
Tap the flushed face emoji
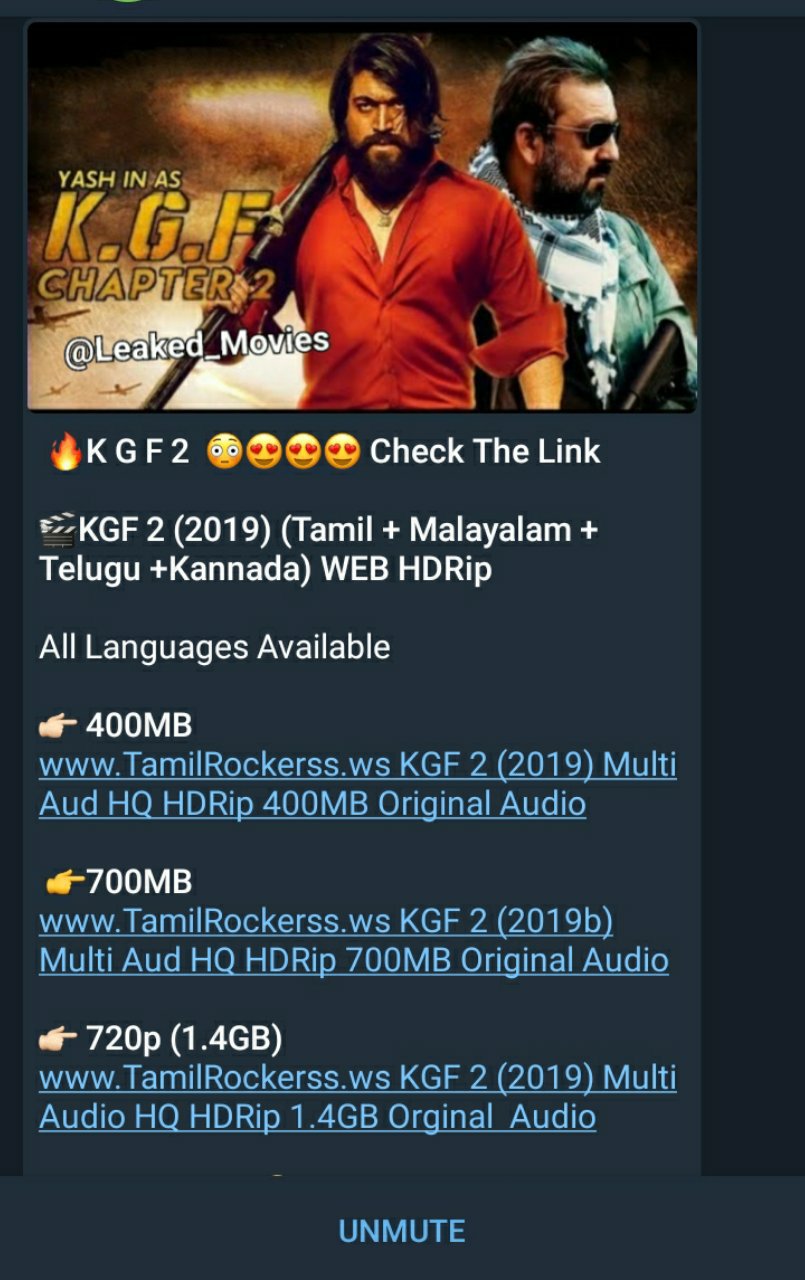point(224,453)
